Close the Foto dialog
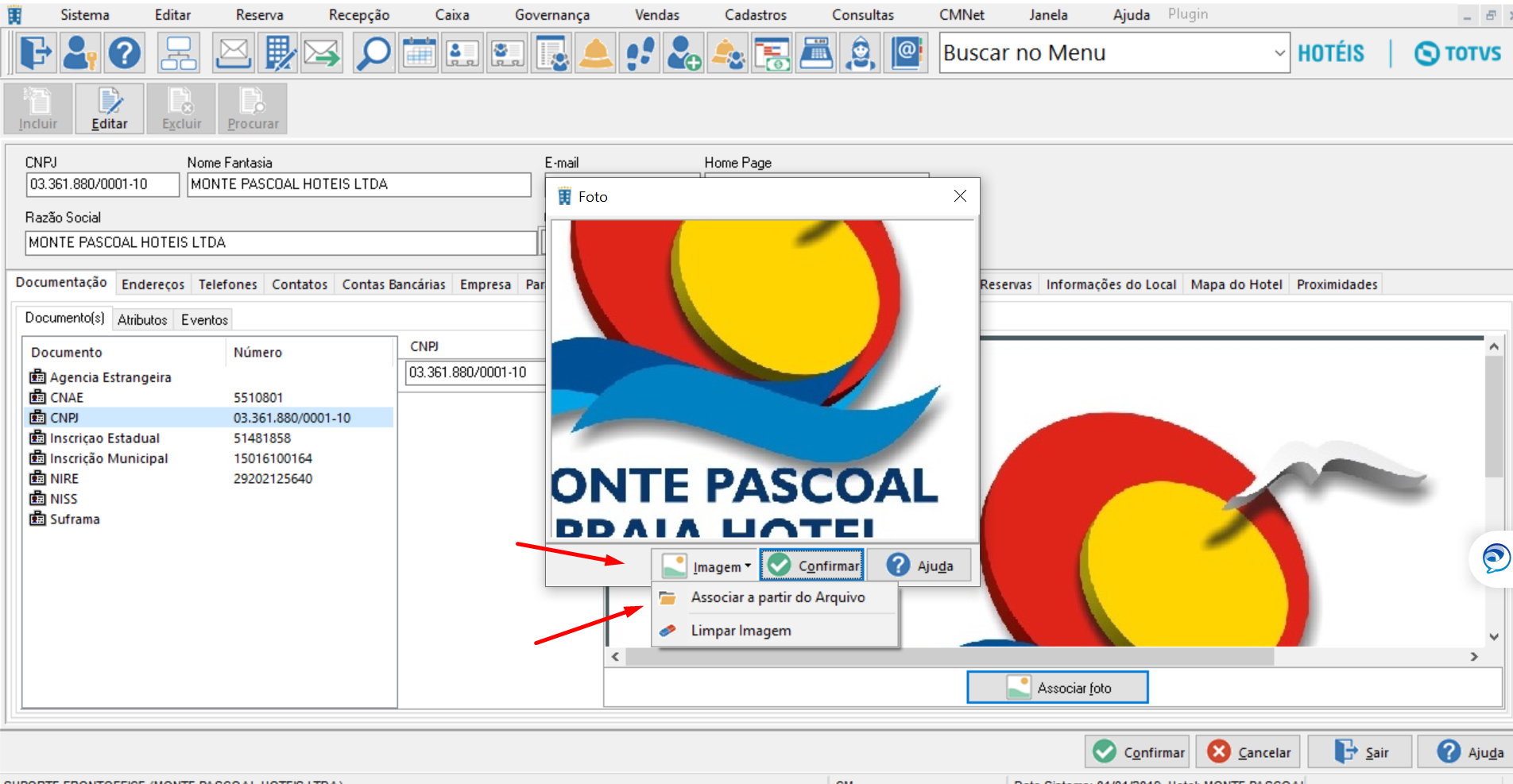Image resolution: width=1513 pixels, height=784 pixels. (x=960, y=196)
